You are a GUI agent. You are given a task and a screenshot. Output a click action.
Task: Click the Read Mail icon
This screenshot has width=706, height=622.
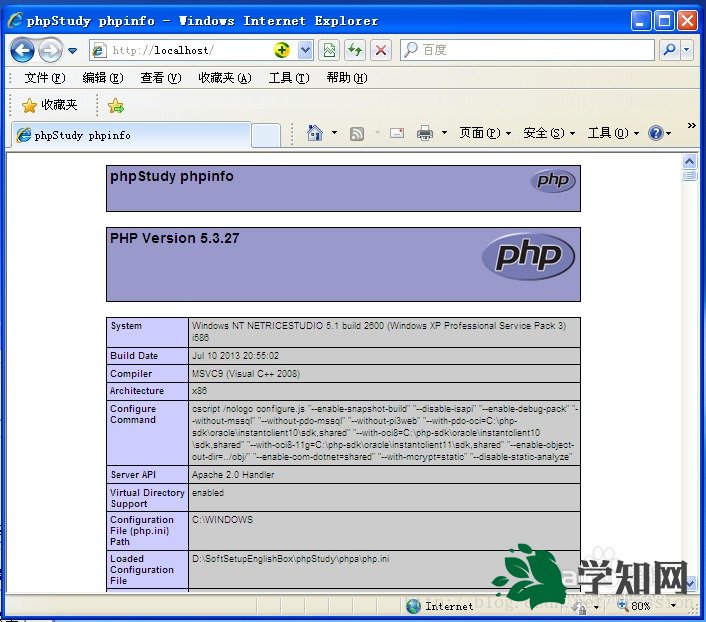pyautogui.click(x=397, y=133)
